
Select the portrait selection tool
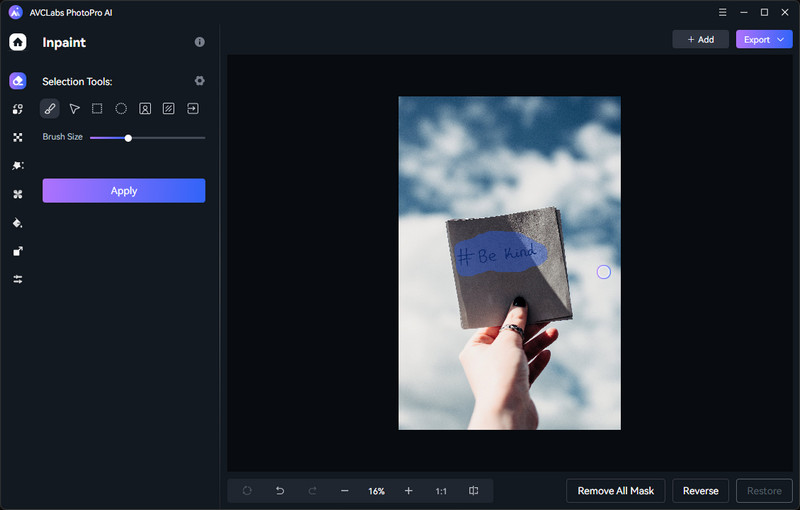[x=145, y=109]
